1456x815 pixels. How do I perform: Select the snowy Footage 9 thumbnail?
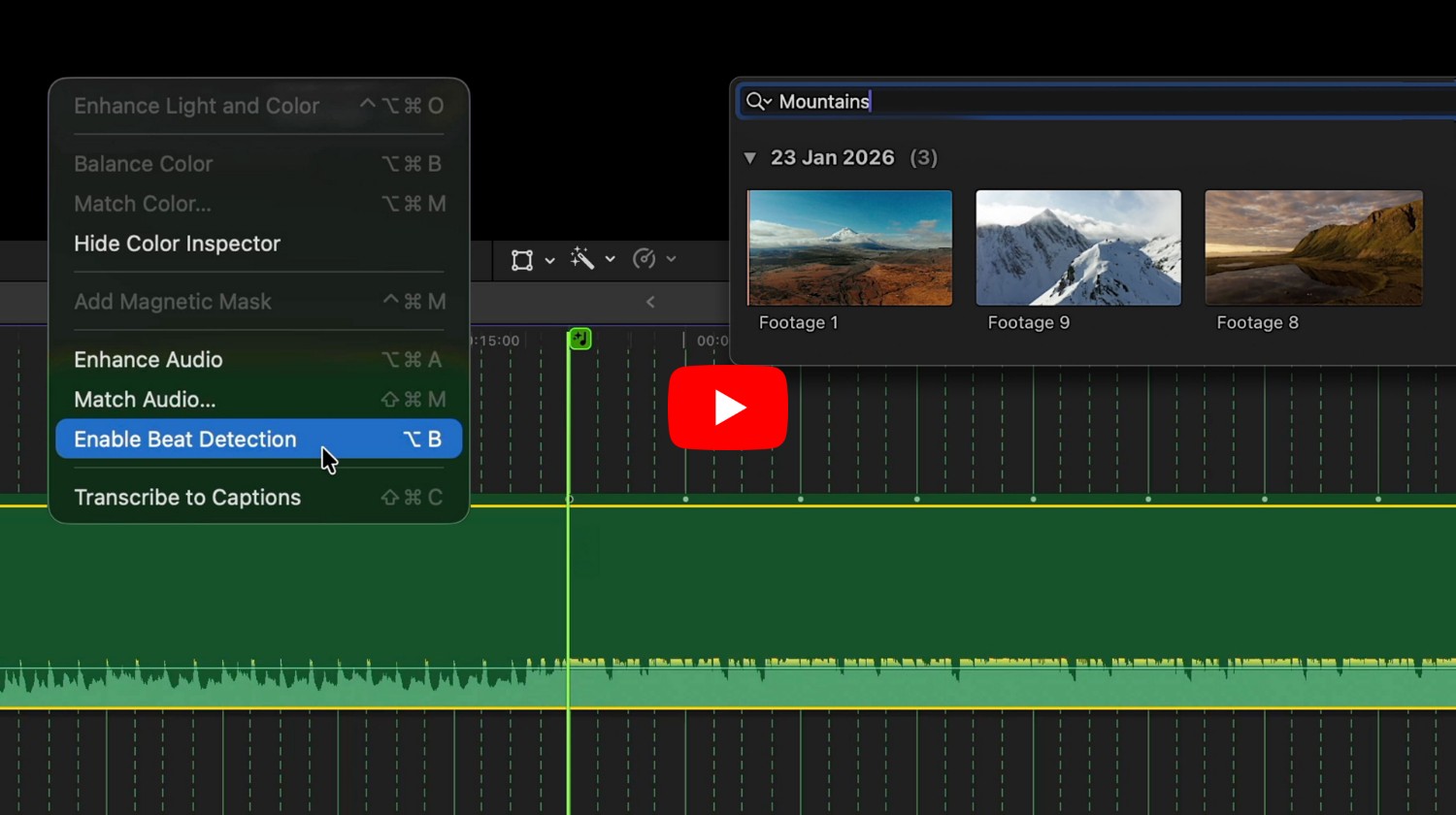pyautogui.click(x=1077, y=248)
